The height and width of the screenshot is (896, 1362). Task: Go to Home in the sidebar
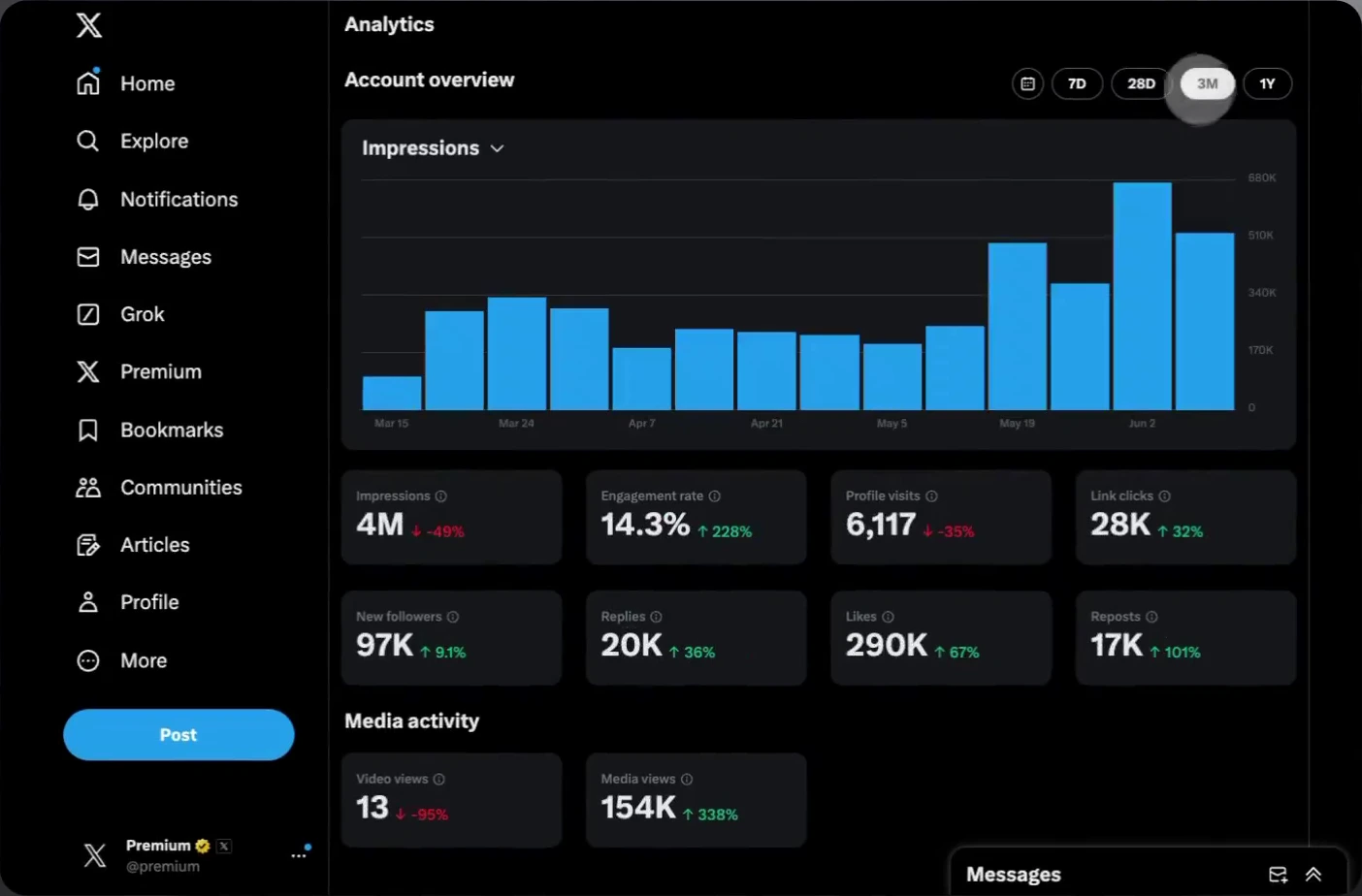pos(126,83)
